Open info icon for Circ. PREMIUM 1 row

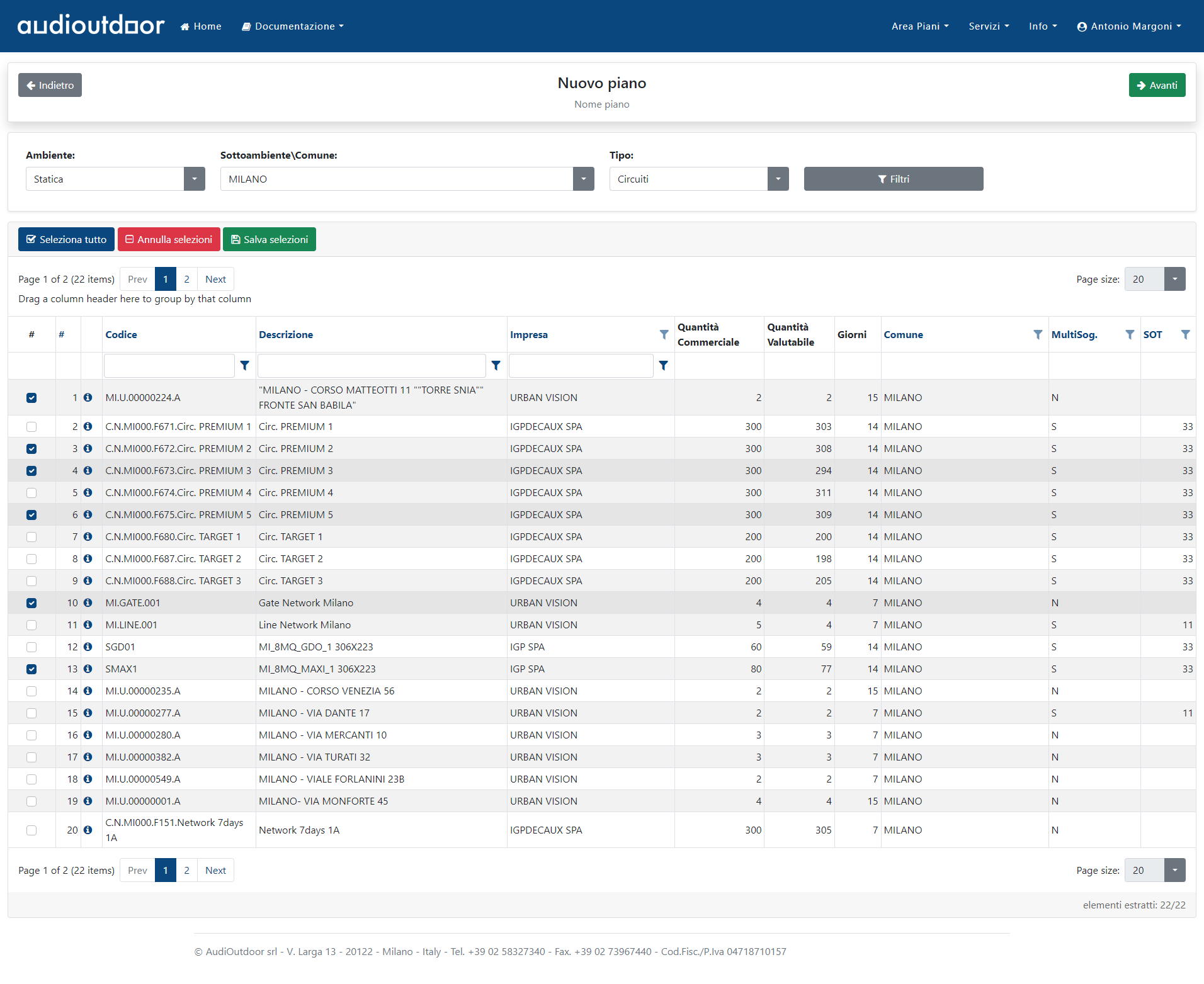pos(88,426)
